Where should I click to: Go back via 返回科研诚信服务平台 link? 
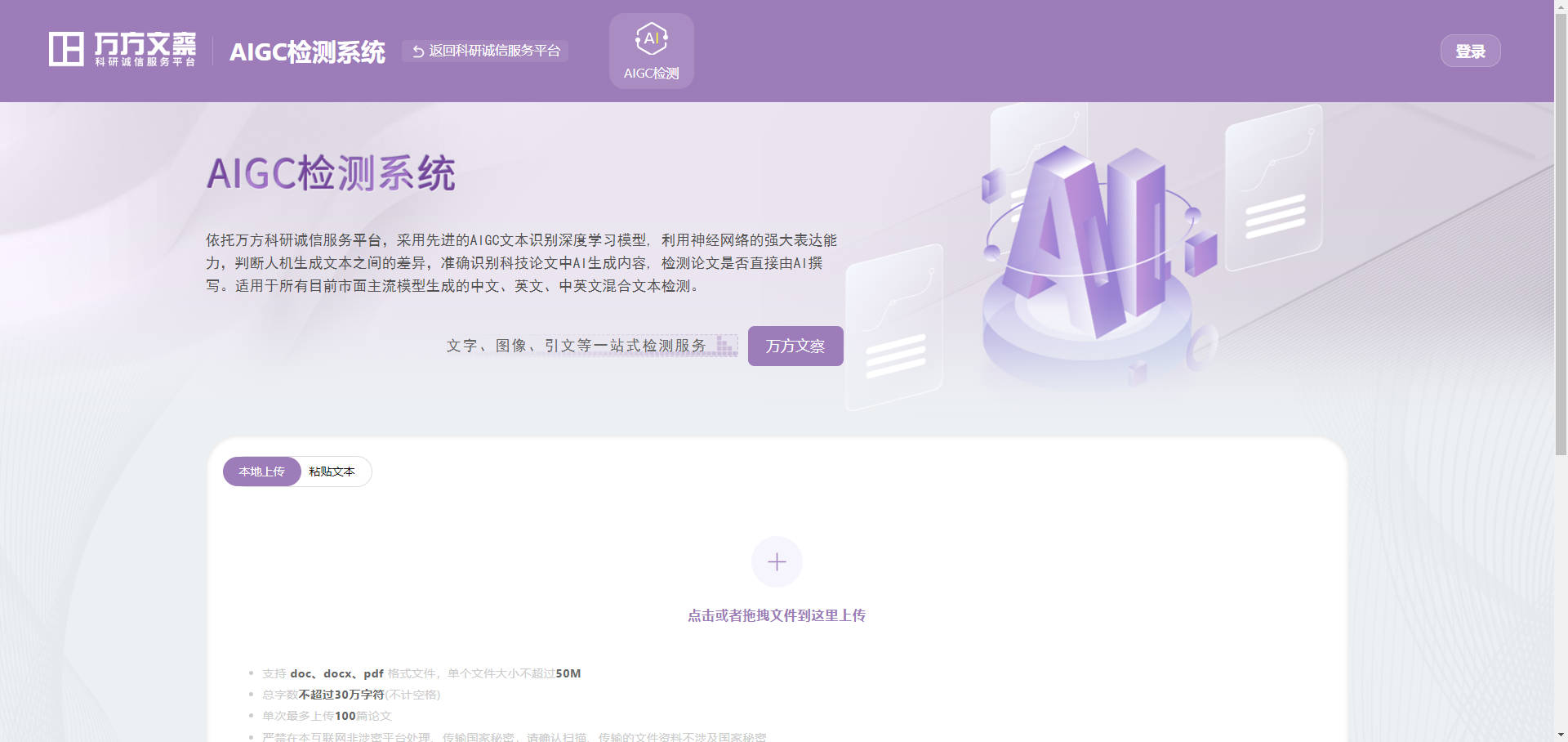pyautogui.click(x=485, y=51)
